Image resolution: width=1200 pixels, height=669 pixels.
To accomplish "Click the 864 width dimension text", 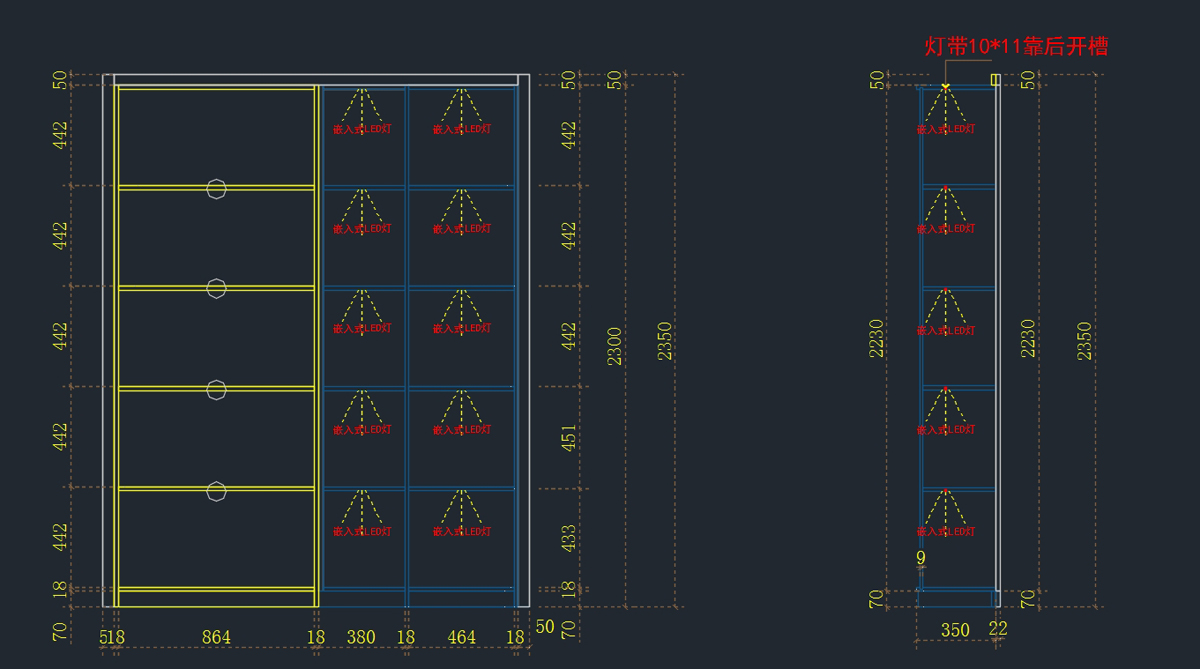I will [x=216, y=637].
